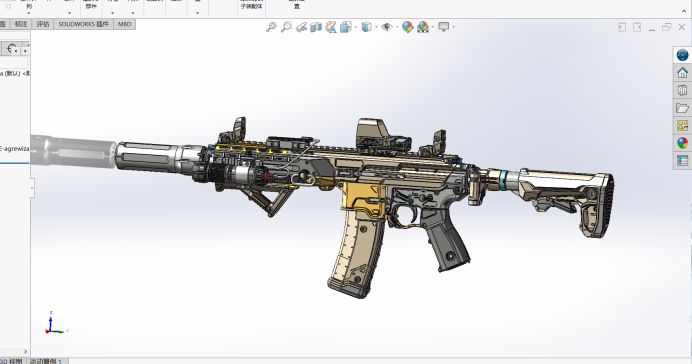Viewport: 692px width, 364px height.
Task: Restore down the document window
Action: pyautogui.click(x=666, y=27)
